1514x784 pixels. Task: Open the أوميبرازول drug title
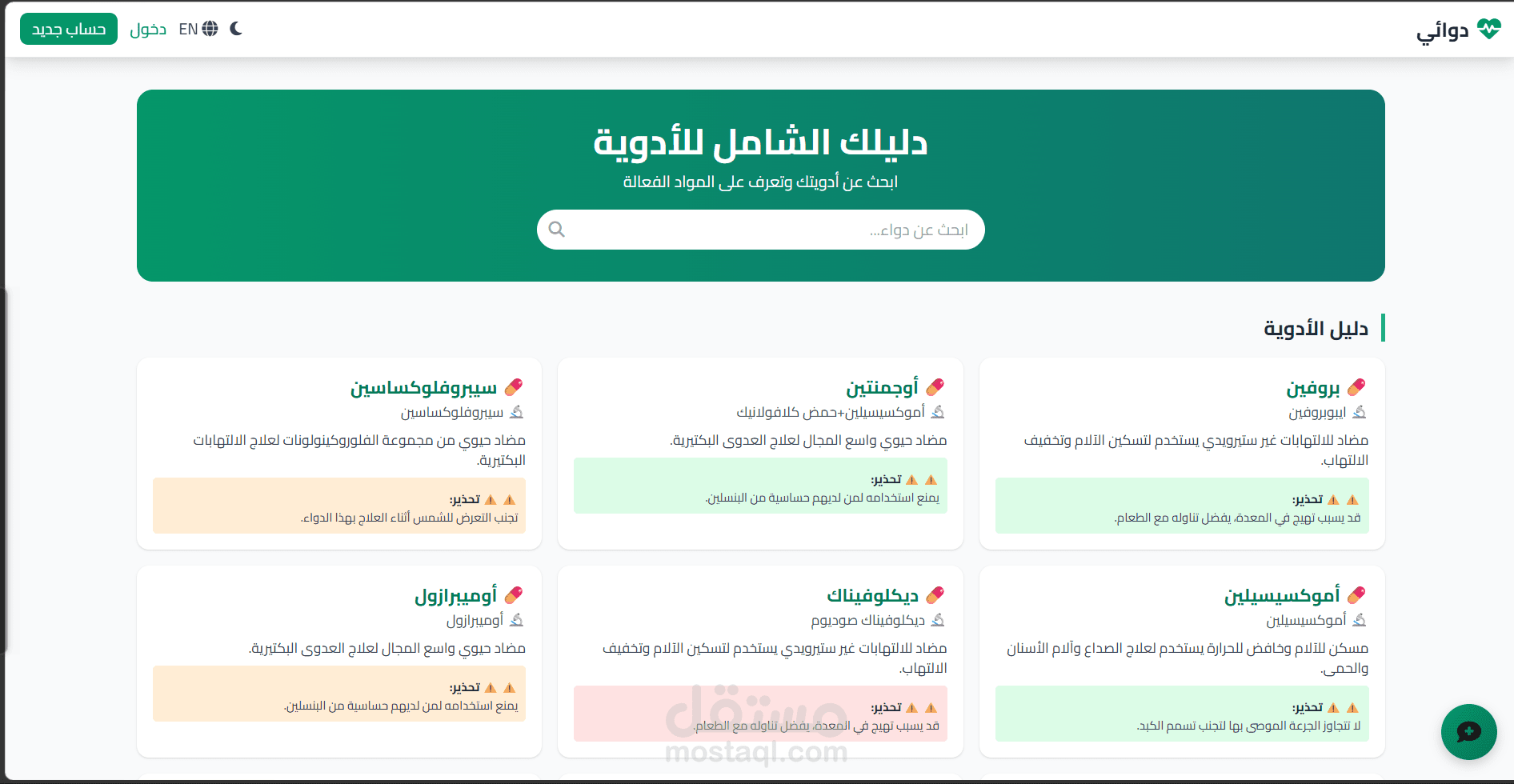(x=456, y=596)
